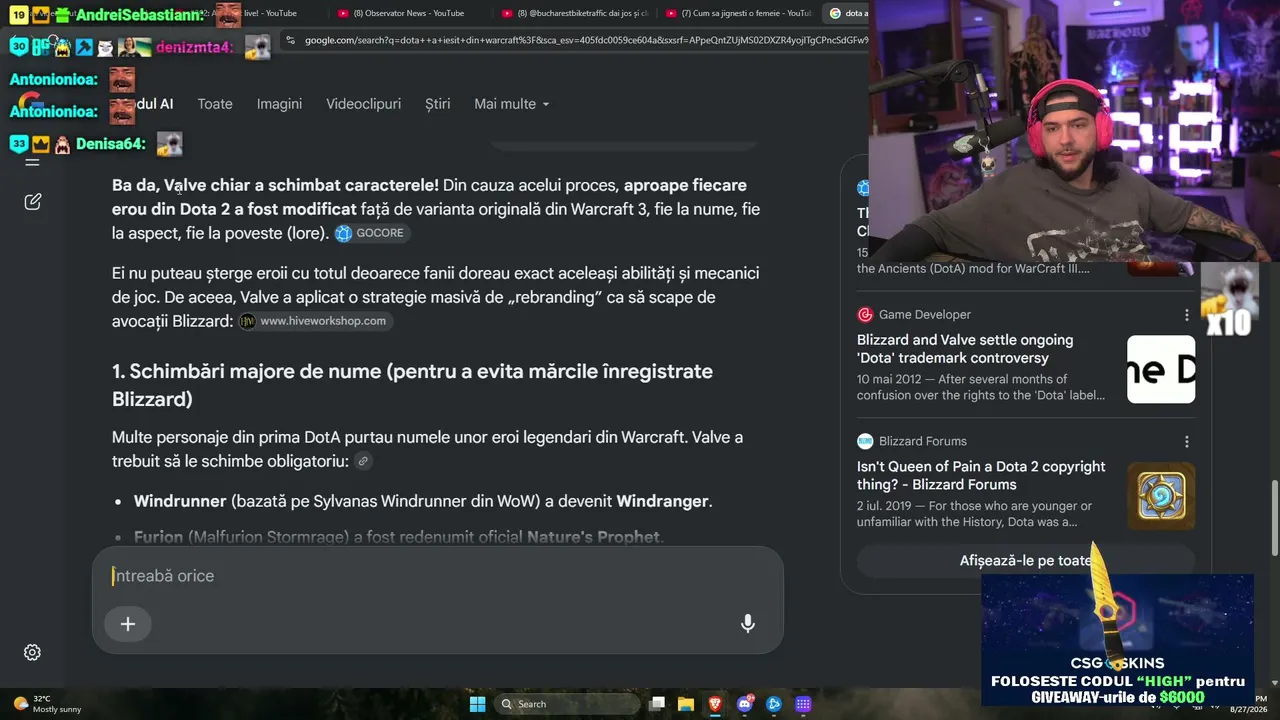This screenshot has width=1280, height=720.
Task: Click the page vertical scrollbar thumb
Action: point(1274,518)
